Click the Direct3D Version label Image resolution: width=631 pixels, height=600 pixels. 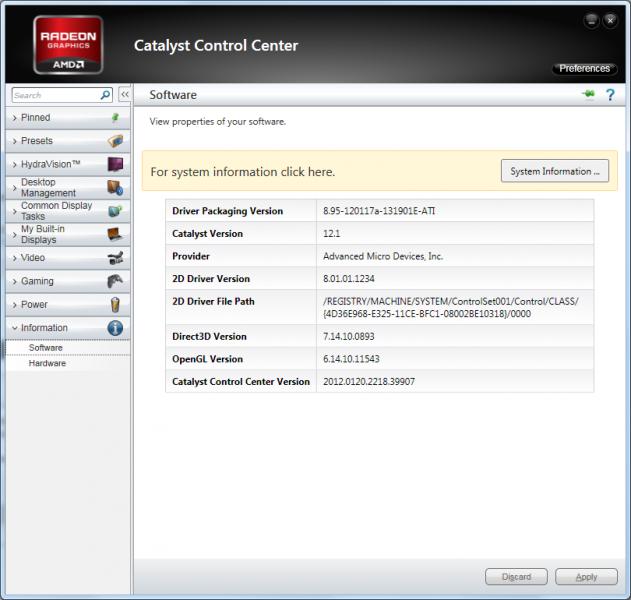pos(209,336)
